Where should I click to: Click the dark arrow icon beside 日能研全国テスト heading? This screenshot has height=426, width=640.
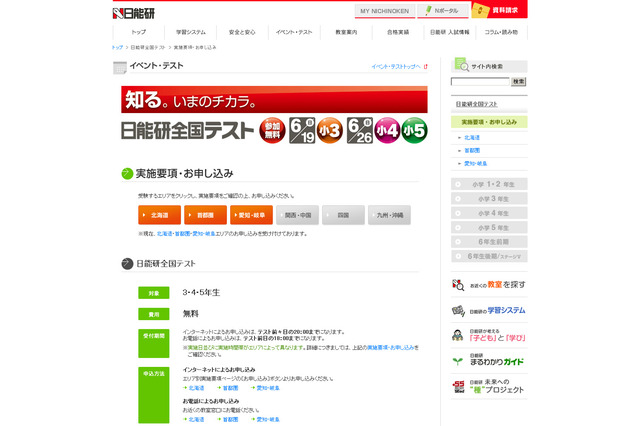127,264
